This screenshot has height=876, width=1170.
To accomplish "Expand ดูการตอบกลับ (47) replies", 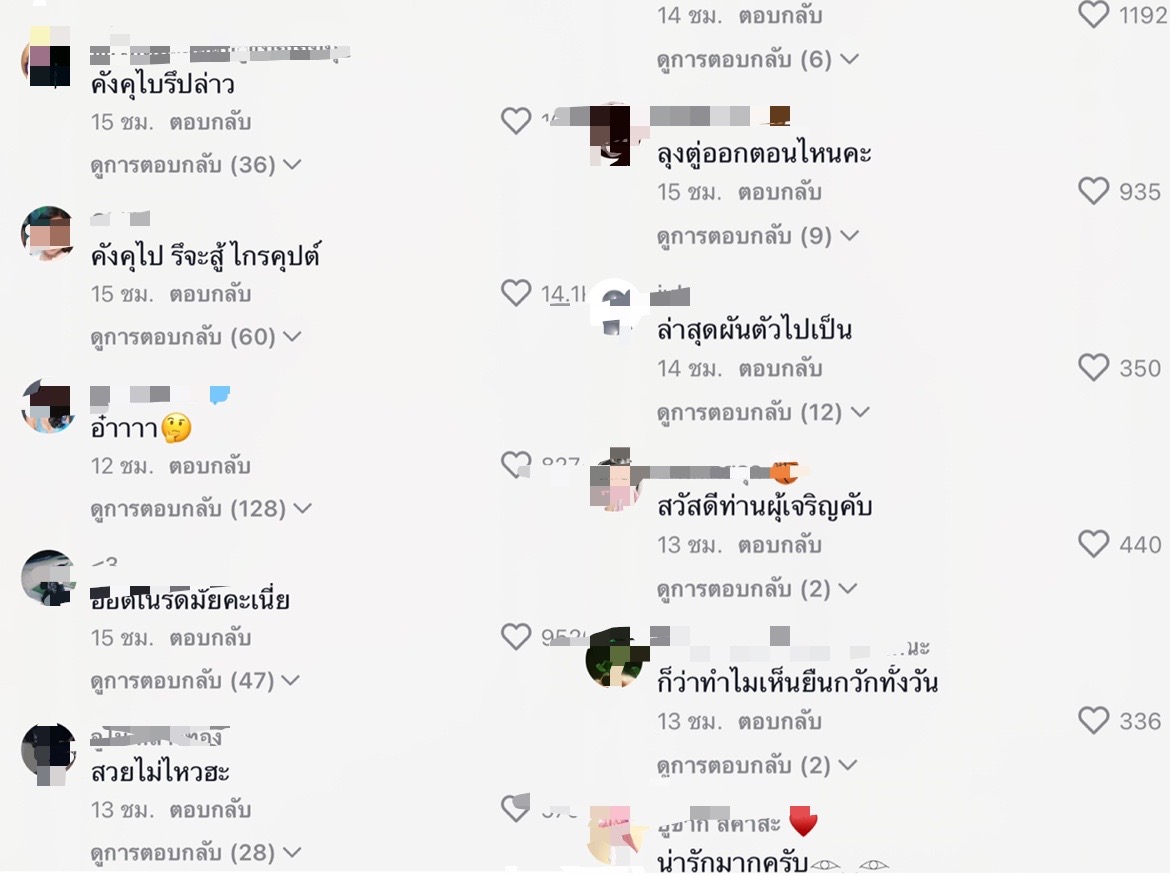I will [195, 681].
